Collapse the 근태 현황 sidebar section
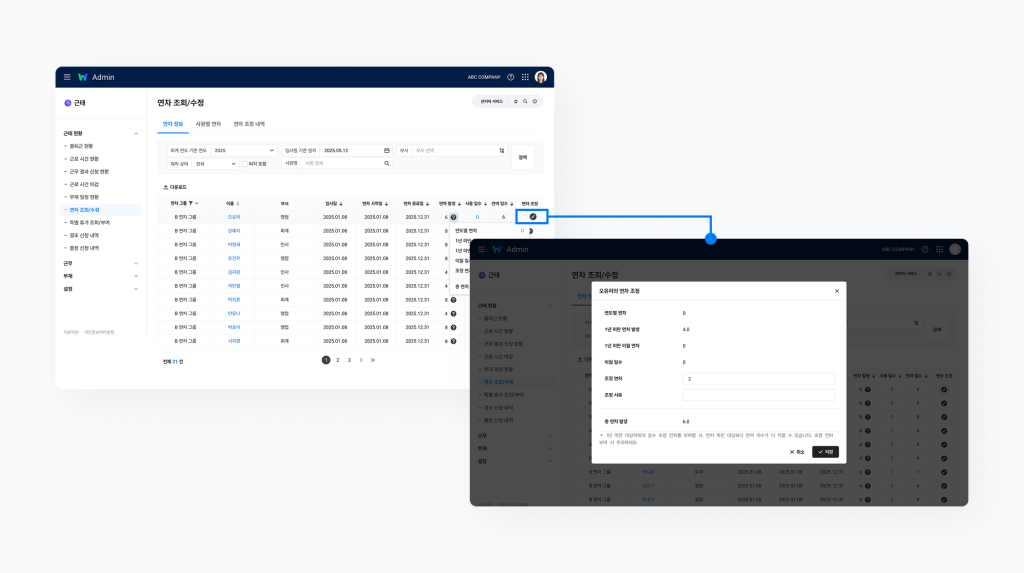Image resolution: width=1024 pixels, height=573 pixels. 136,133
